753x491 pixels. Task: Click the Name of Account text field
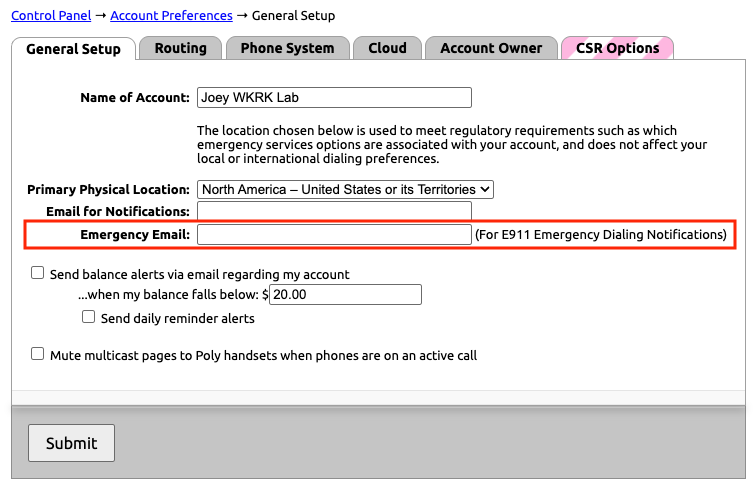click(334, 97)
